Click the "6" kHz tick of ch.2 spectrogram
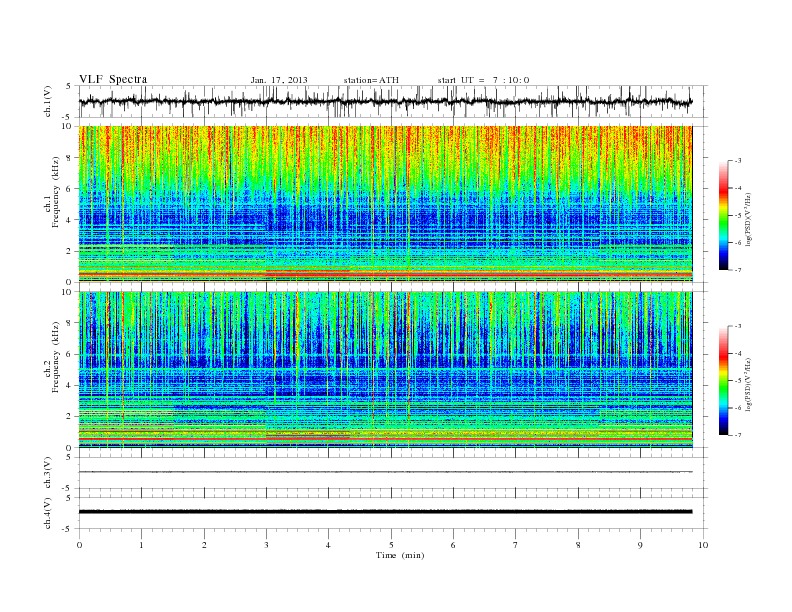The image size is (792, 612). point(70,354)
